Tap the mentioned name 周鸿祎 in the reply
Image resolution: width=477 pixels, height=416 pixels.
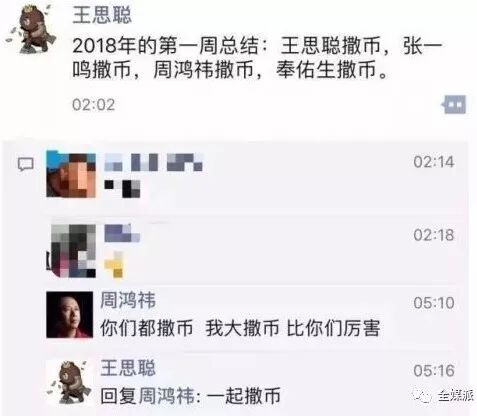point(166,396)
